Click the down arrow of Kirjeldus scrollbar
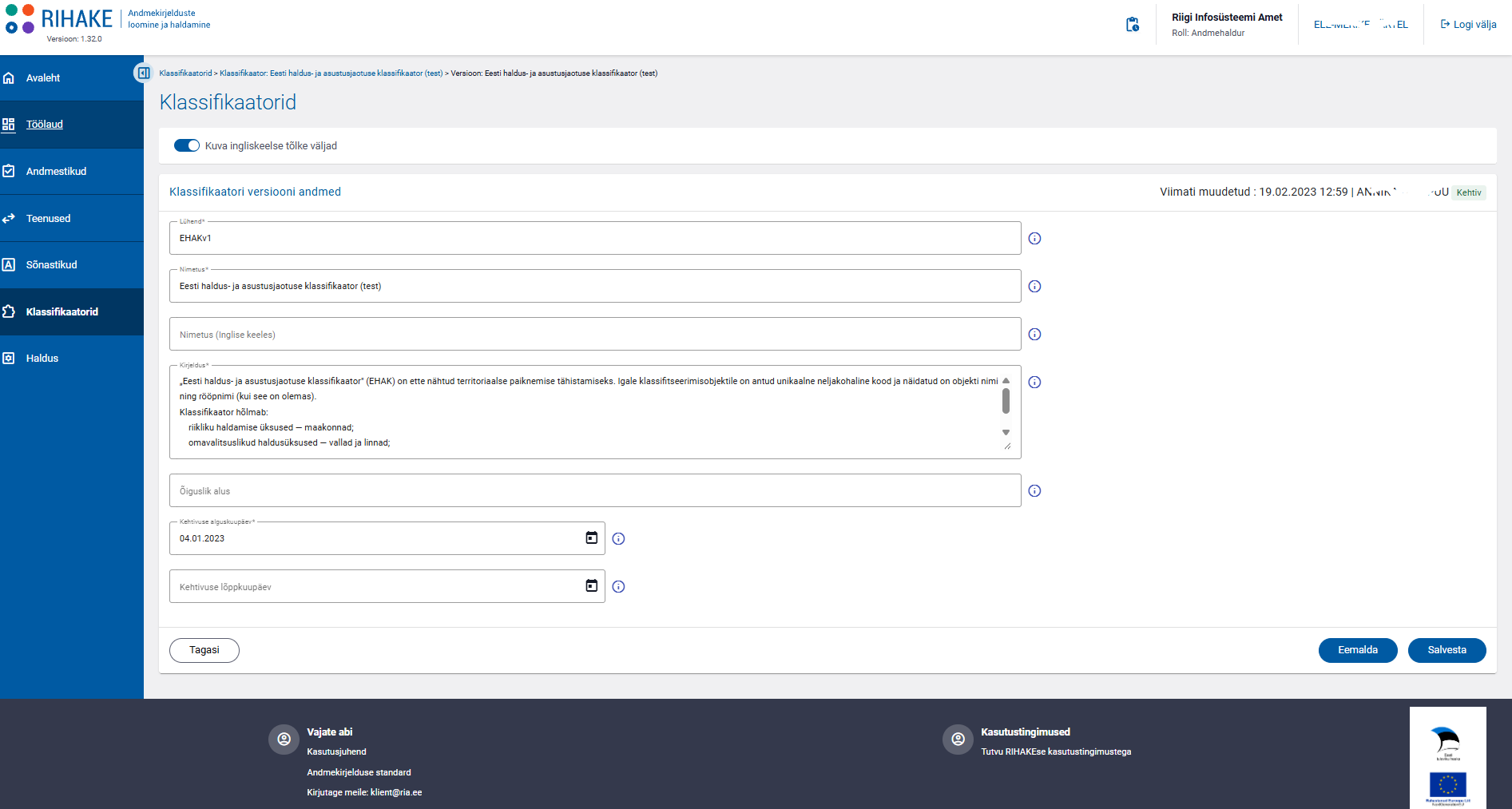This screenshot has width=1512, height=809. pyautogui.click(x=1006, y=432)
